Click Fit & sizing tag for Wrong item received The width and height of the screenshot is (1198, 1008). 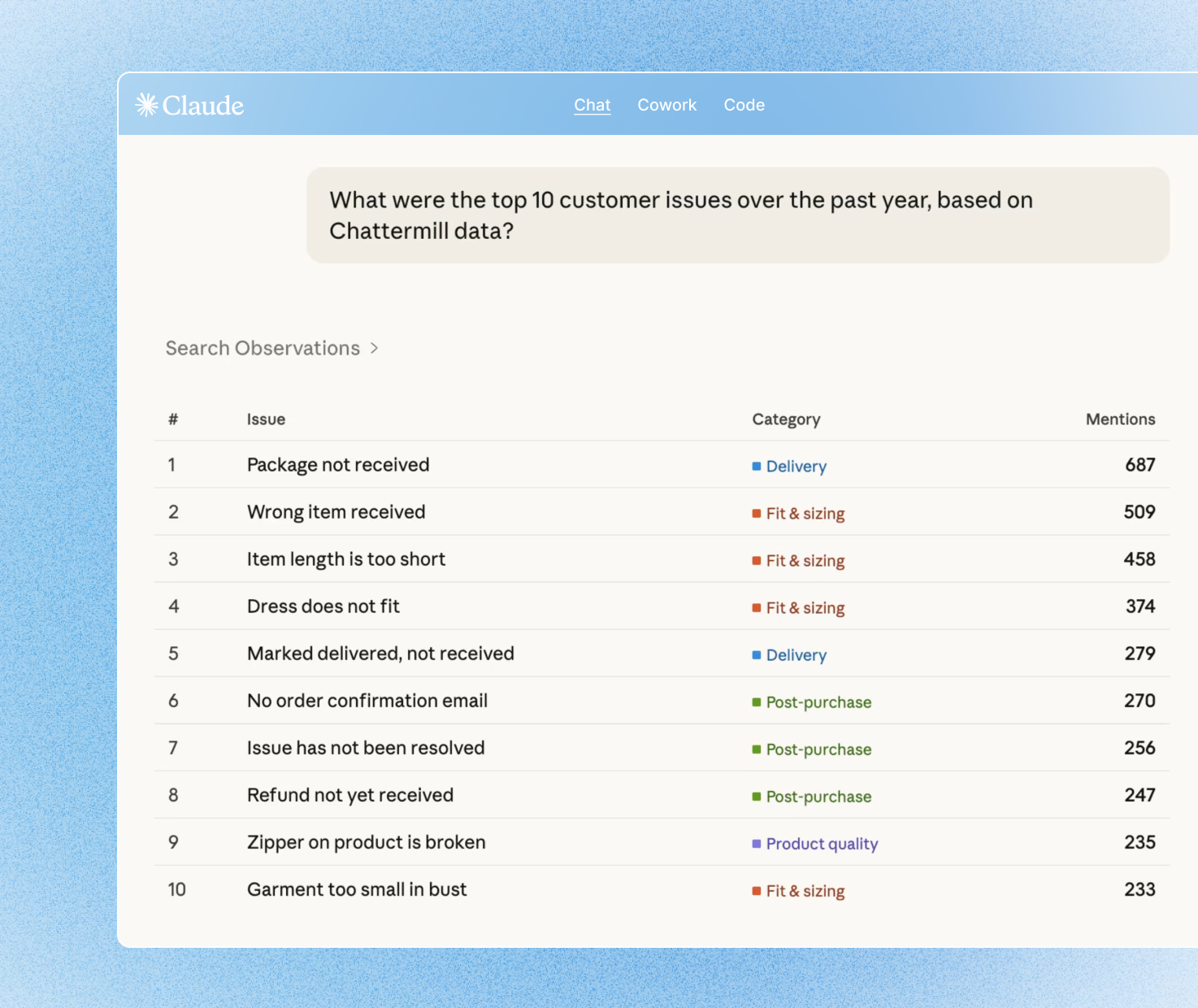[x=798, y=514]
